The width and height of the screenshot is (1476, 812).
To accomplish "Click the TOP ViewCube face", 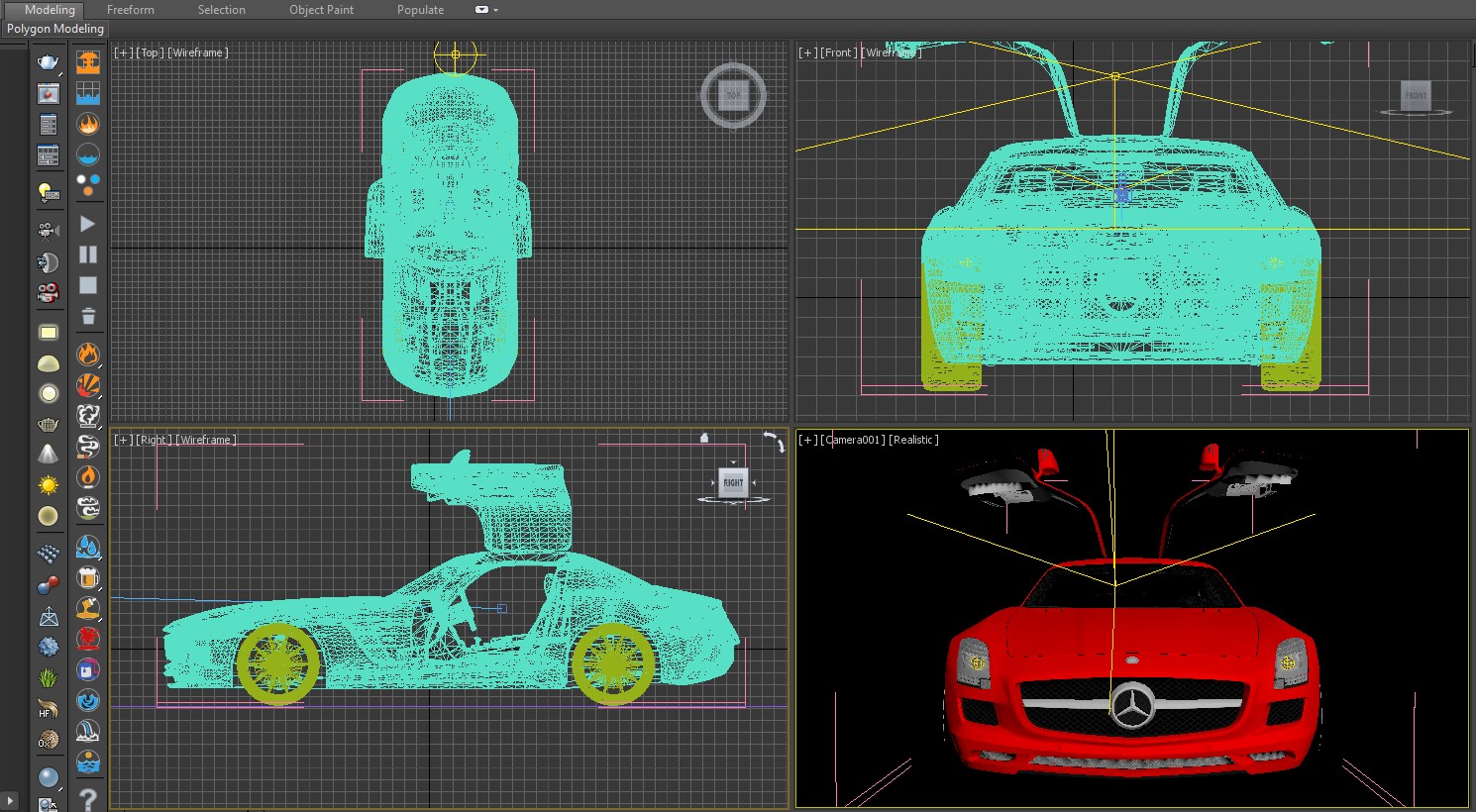I will pyautogui.click(x=733, y=96).
